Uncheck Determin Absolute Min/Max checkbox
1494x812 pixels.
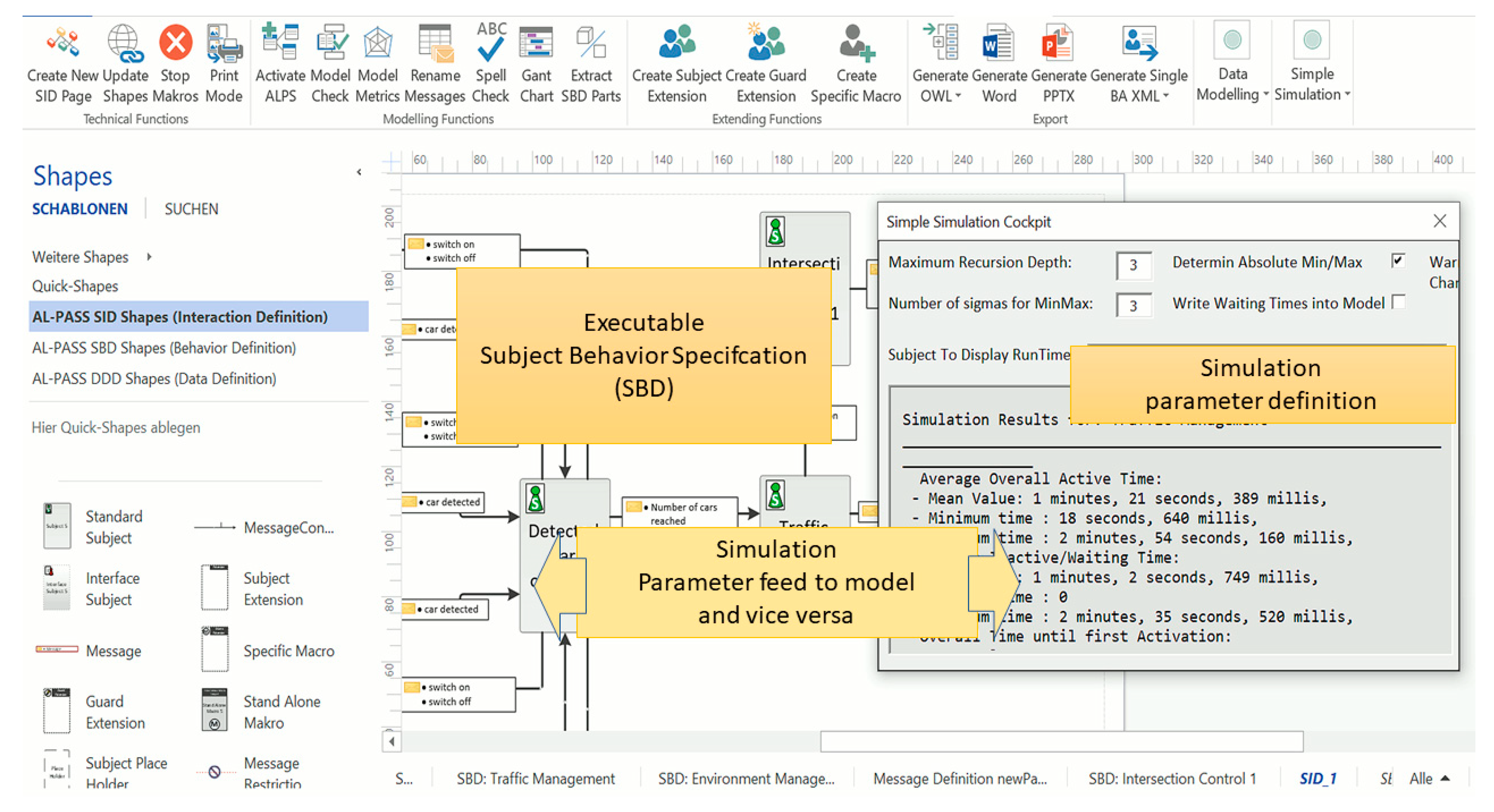tap(1398, 260)
